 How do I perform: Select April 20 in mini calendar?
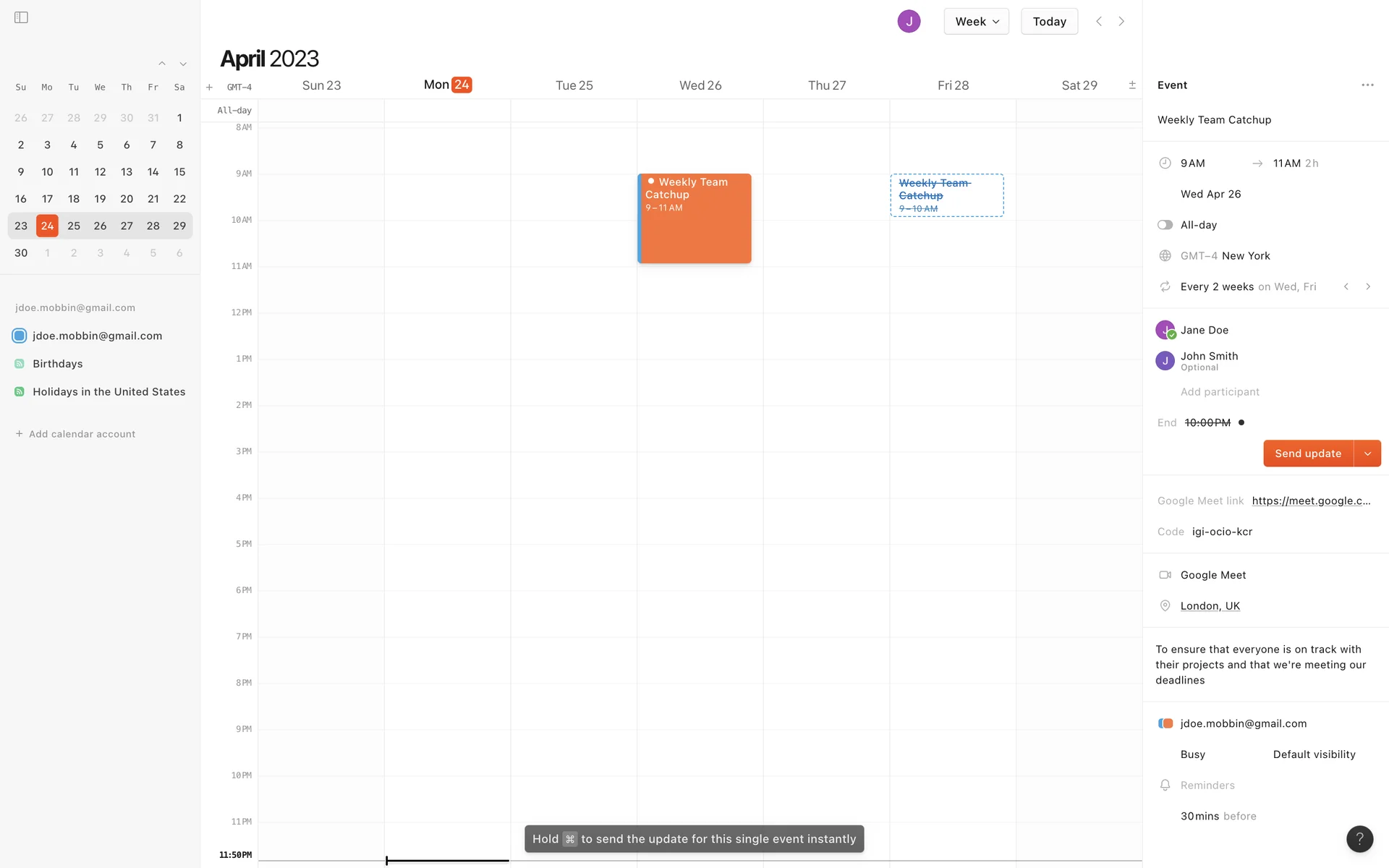[x=127, y=199]
